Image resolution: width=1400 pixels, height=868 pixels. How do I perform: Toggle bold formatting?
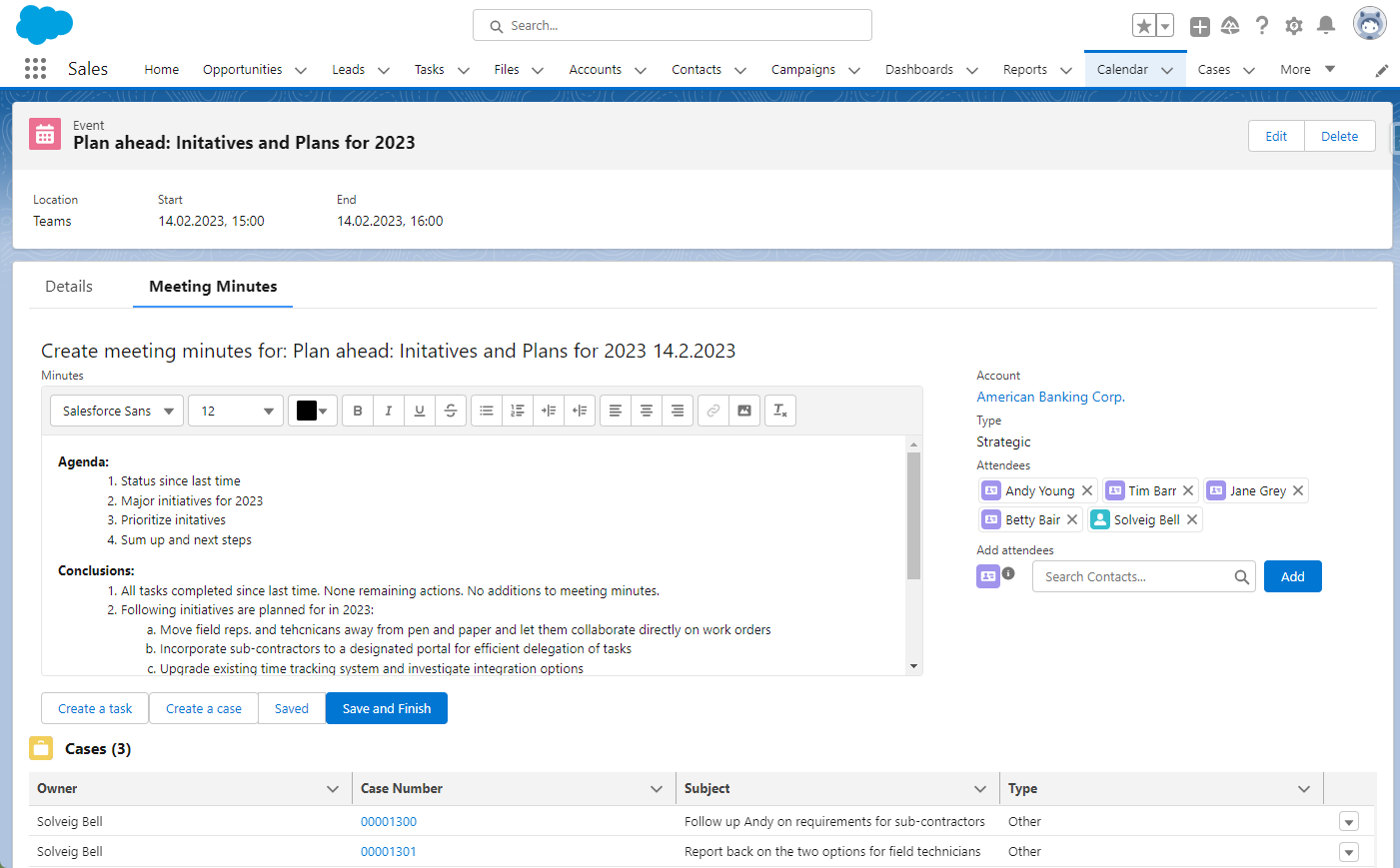[x=358, y=411]
